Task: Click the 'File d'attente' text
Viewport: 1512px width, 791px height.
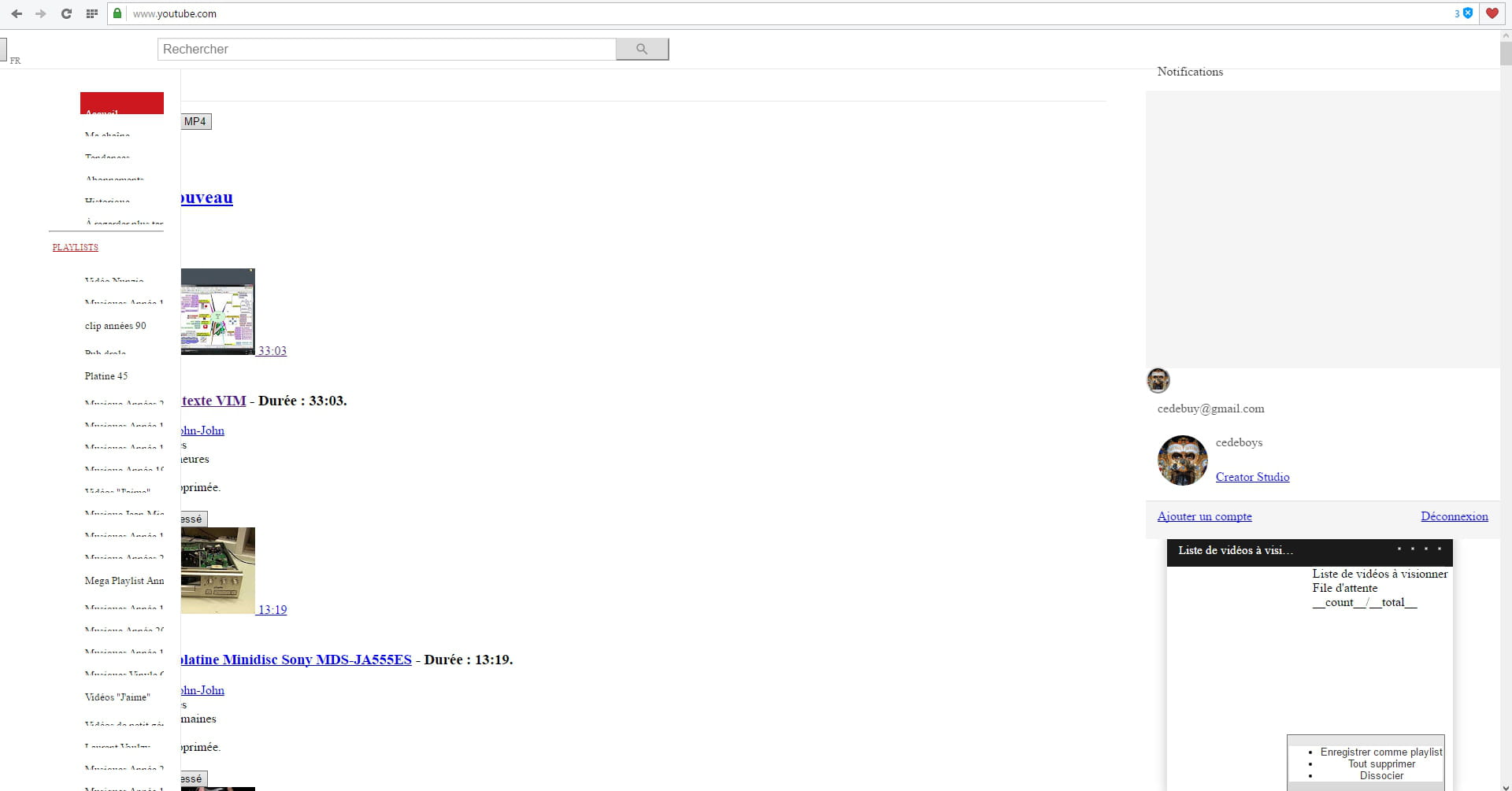Action: 1345,588
